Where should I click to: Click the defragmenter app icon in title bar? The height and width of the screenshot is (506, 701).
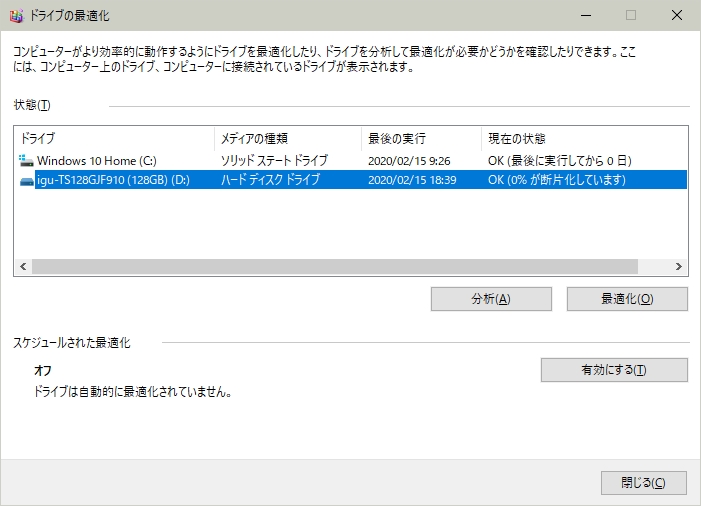tap(16, 16)
